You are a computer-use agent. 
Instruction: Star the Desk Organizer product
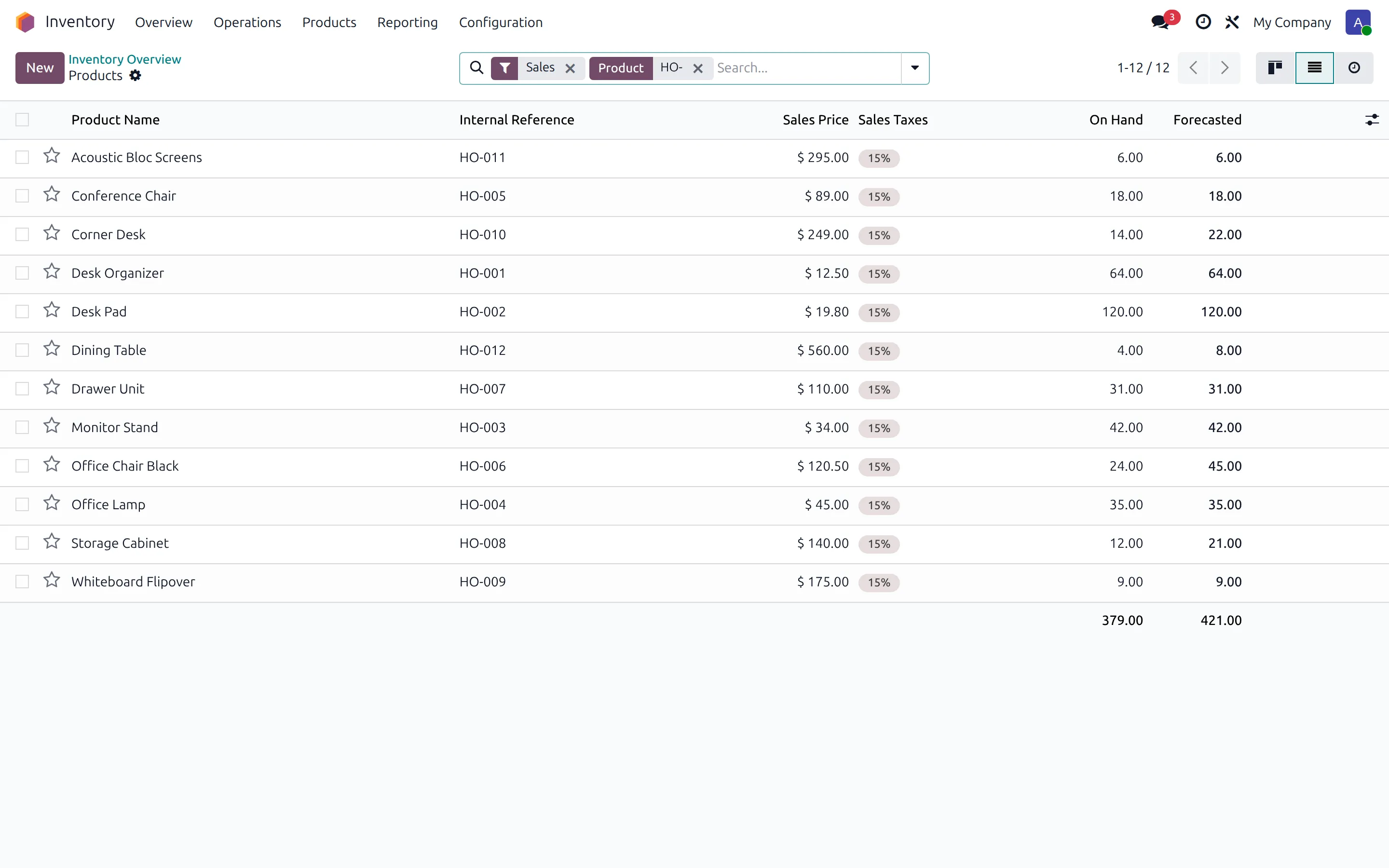pos(52,271)
